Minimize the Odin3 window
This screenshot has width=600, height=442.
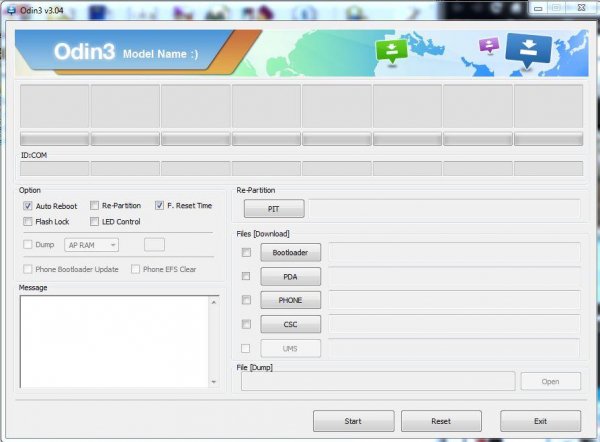[x=538, y=8]
